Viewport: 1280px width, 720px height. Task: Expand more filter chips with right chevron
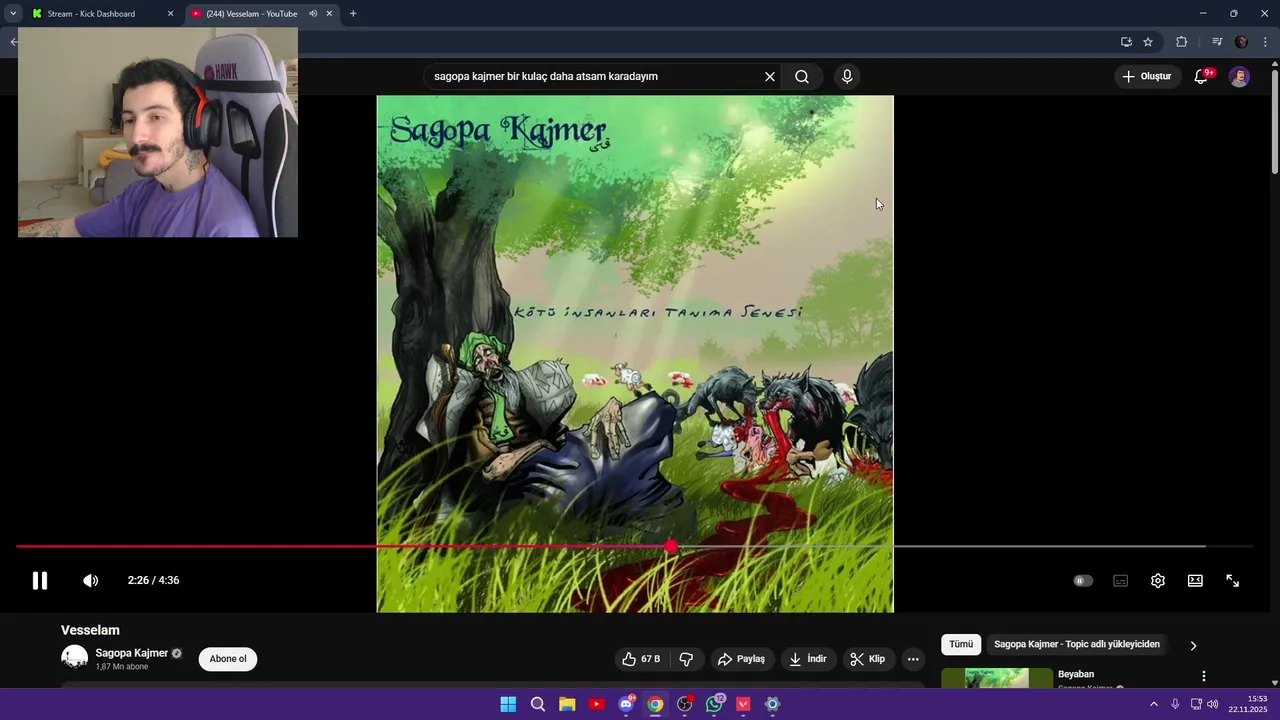coord(1193,646)
